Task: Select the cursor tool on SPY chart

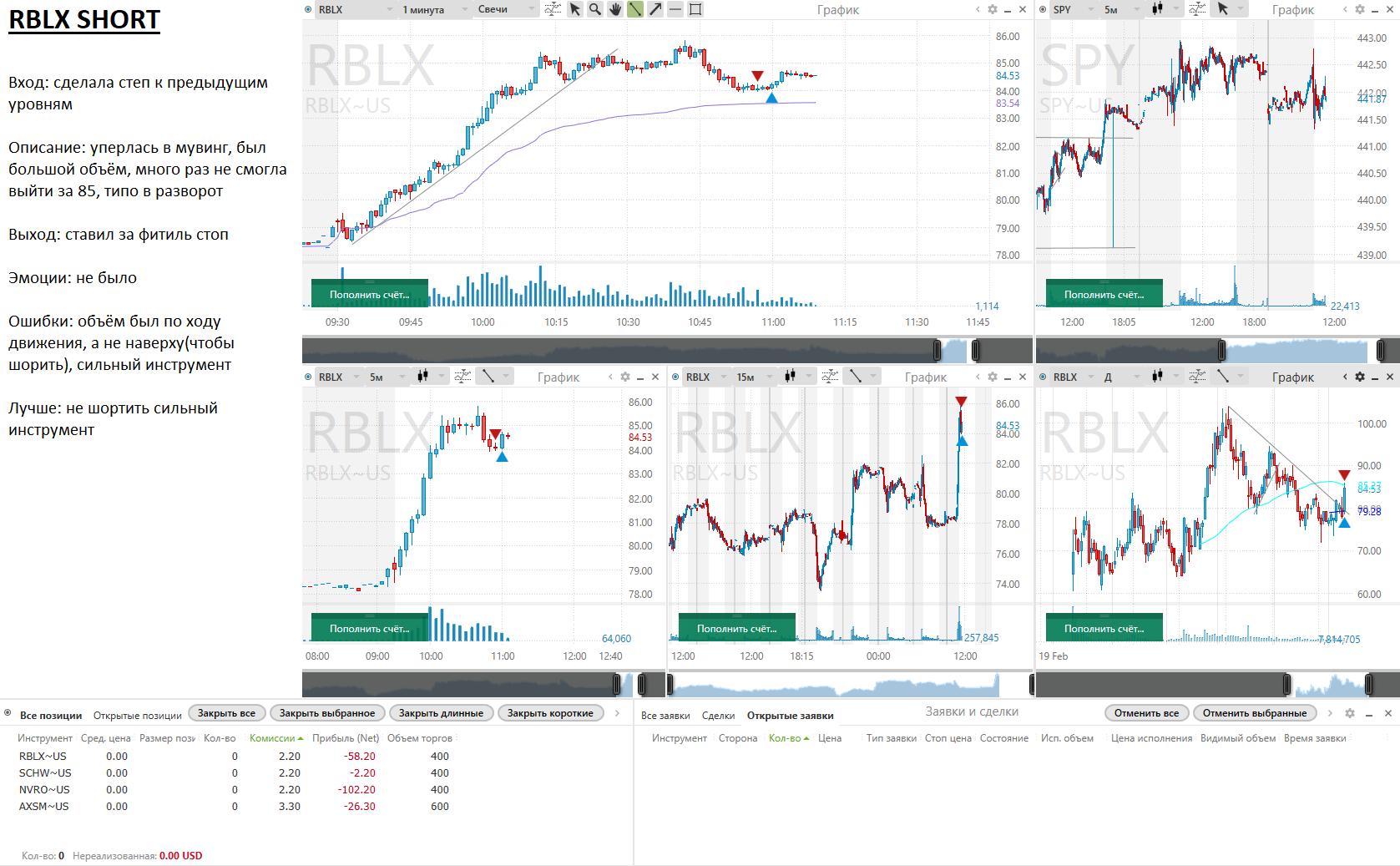Action: point(1223,9)
